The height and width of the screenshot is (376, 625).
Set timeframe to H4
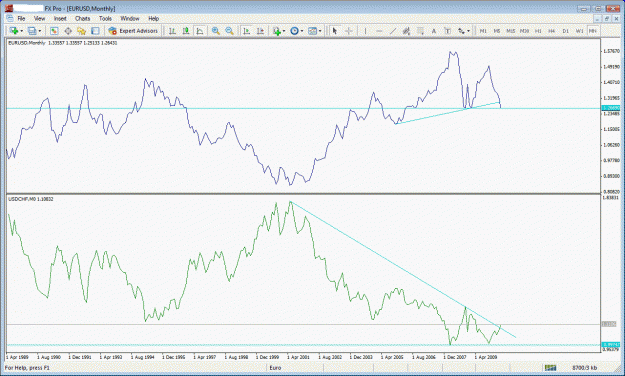(x=552, y=31)
